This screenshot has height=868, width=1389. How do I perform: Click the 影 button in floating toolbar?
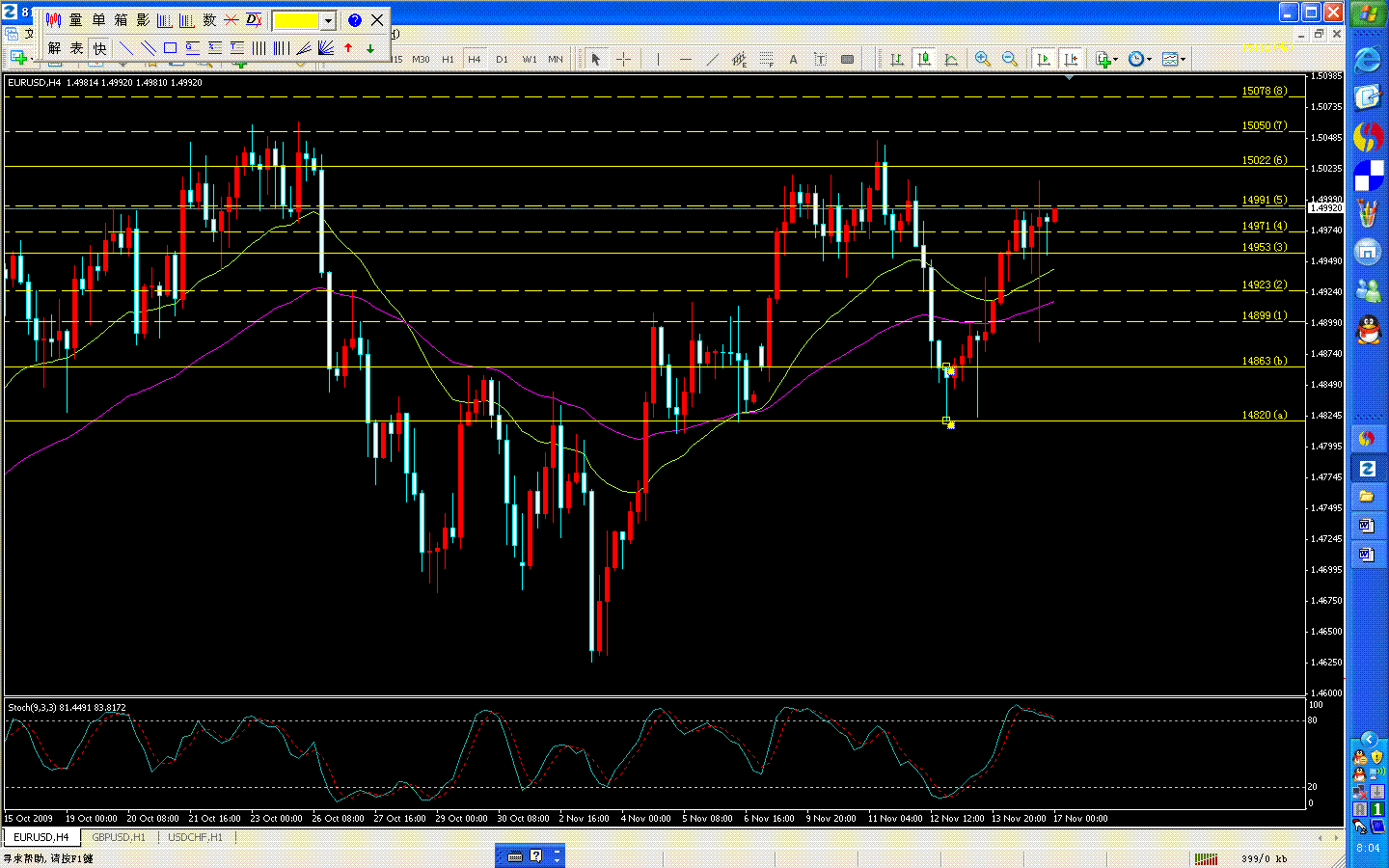tap(143, 20)
